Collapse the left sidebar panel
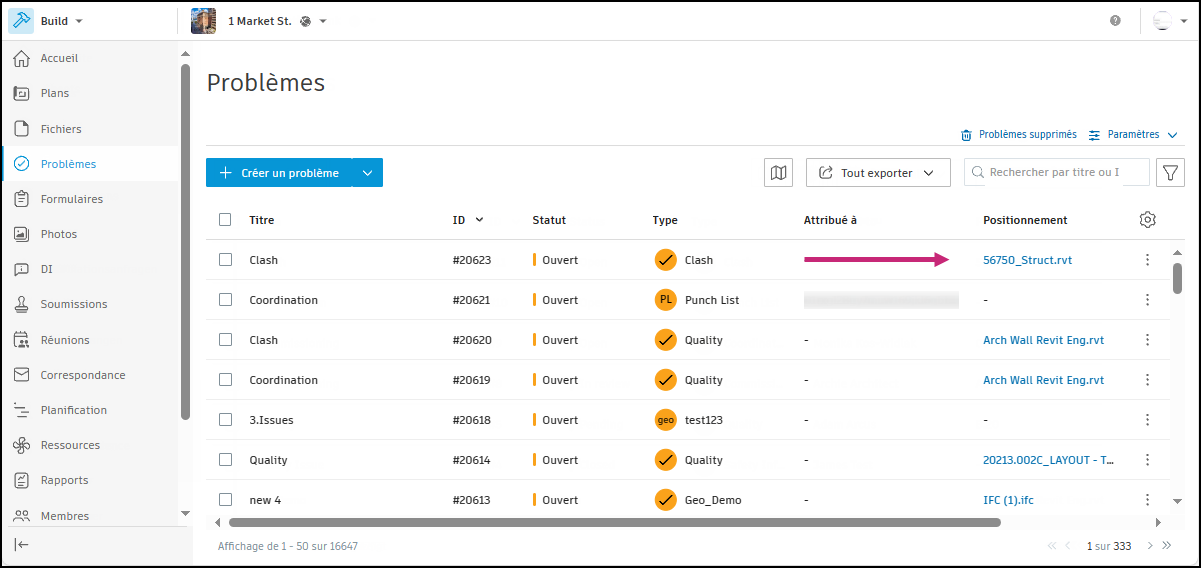This screenshot has height=568, width=1201. [x=21, y=544]
